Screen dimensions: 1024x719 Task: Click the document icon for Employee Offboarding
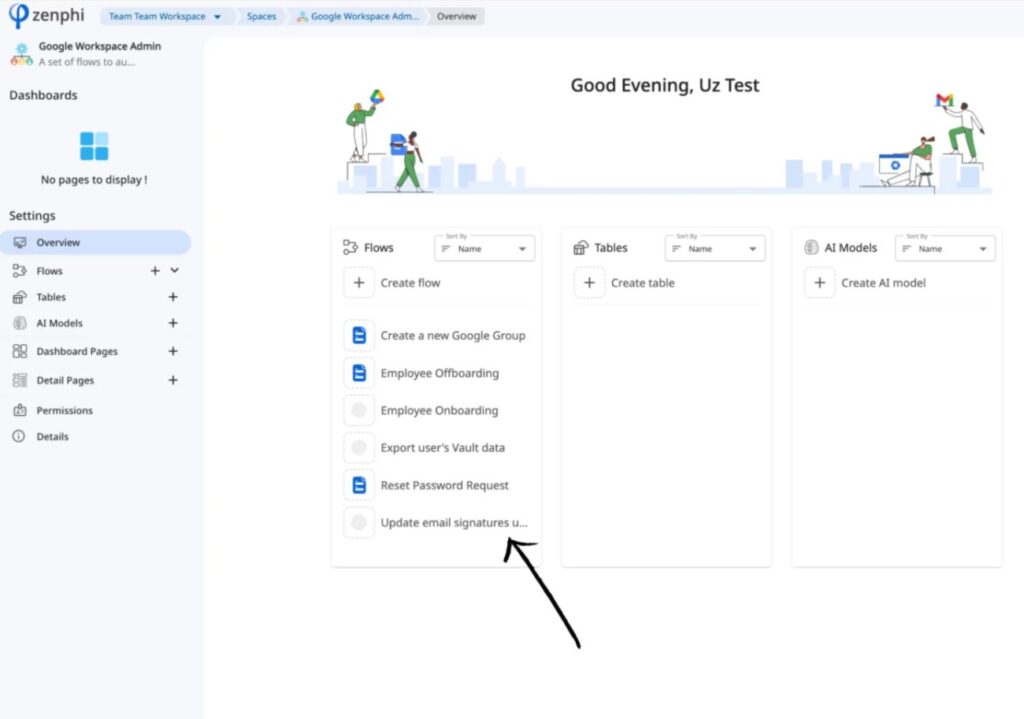click(x=359, y=373)
